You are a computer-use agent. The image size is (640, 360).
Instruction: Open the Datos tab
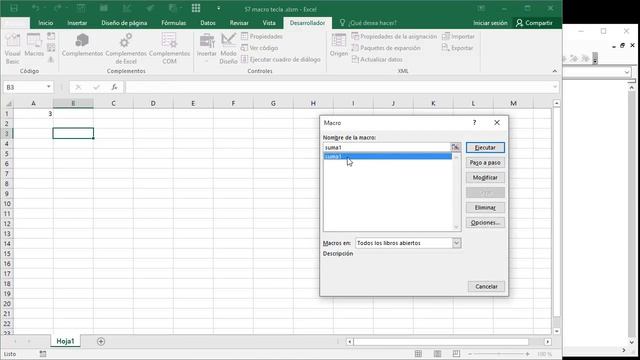point(208,23)
